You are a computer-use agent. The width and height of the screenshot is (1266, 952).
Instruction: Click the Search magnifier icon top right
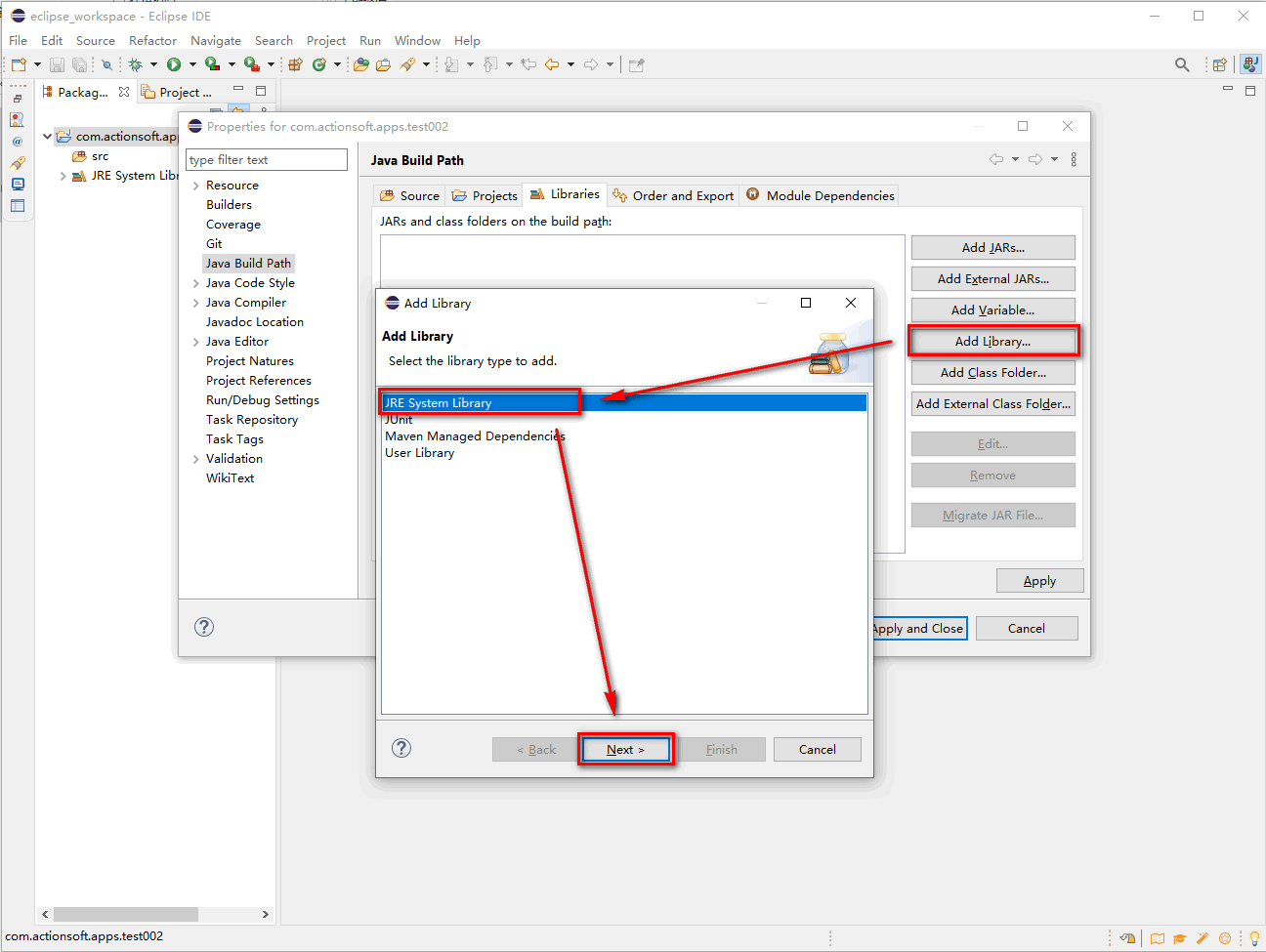[x=1182, y=64]
